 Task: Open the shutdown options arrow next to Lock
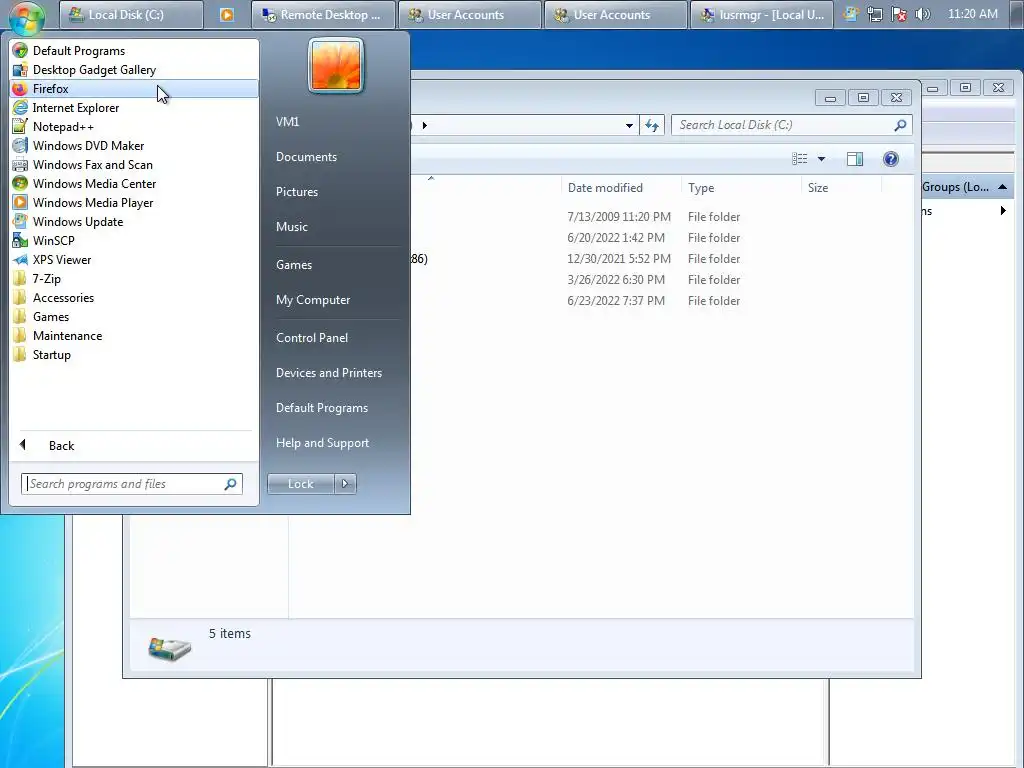(x=345, y=484)
